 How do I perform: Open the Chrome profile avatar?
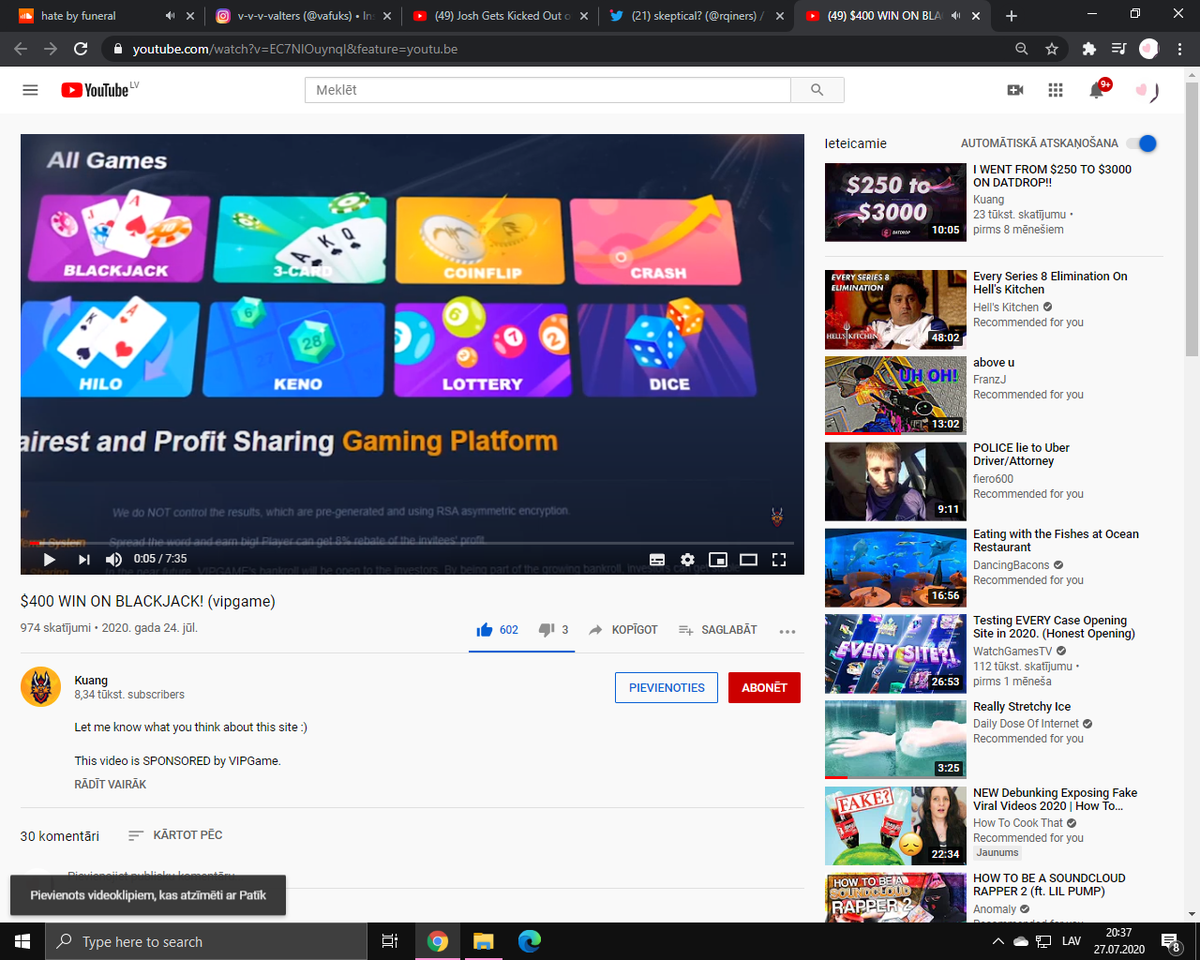click(1149, 48)
